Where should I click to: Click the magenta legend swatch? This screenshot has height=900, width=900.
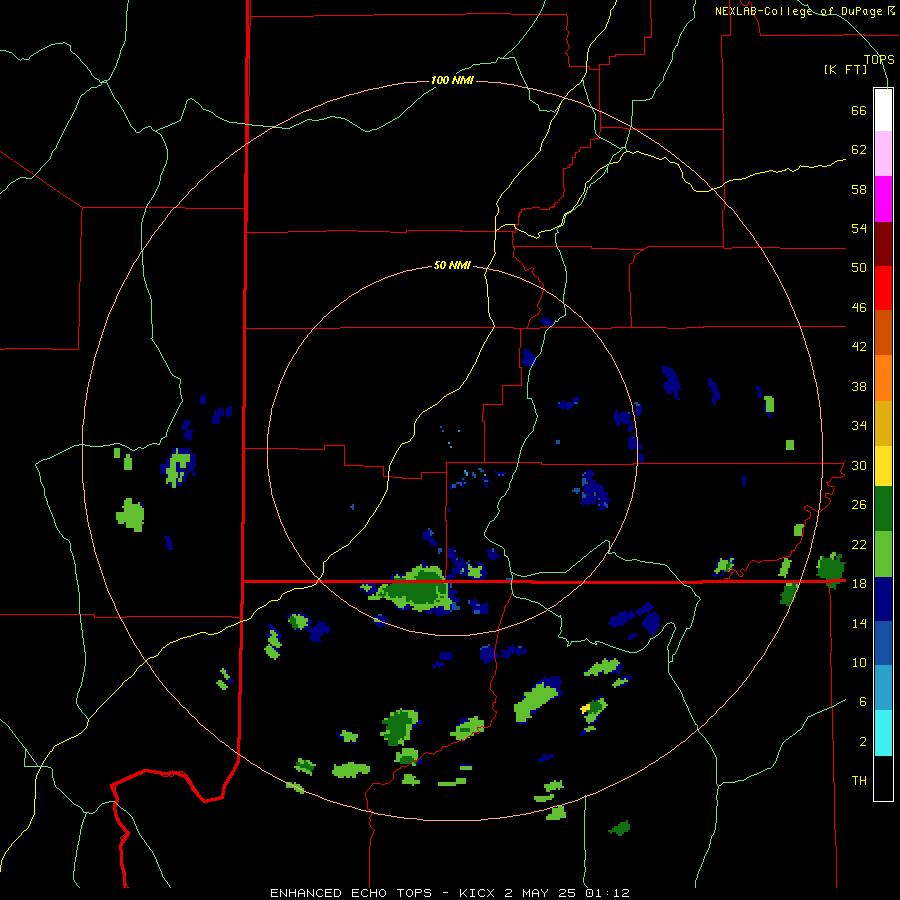pyautogui.click(x=883, y=199)
